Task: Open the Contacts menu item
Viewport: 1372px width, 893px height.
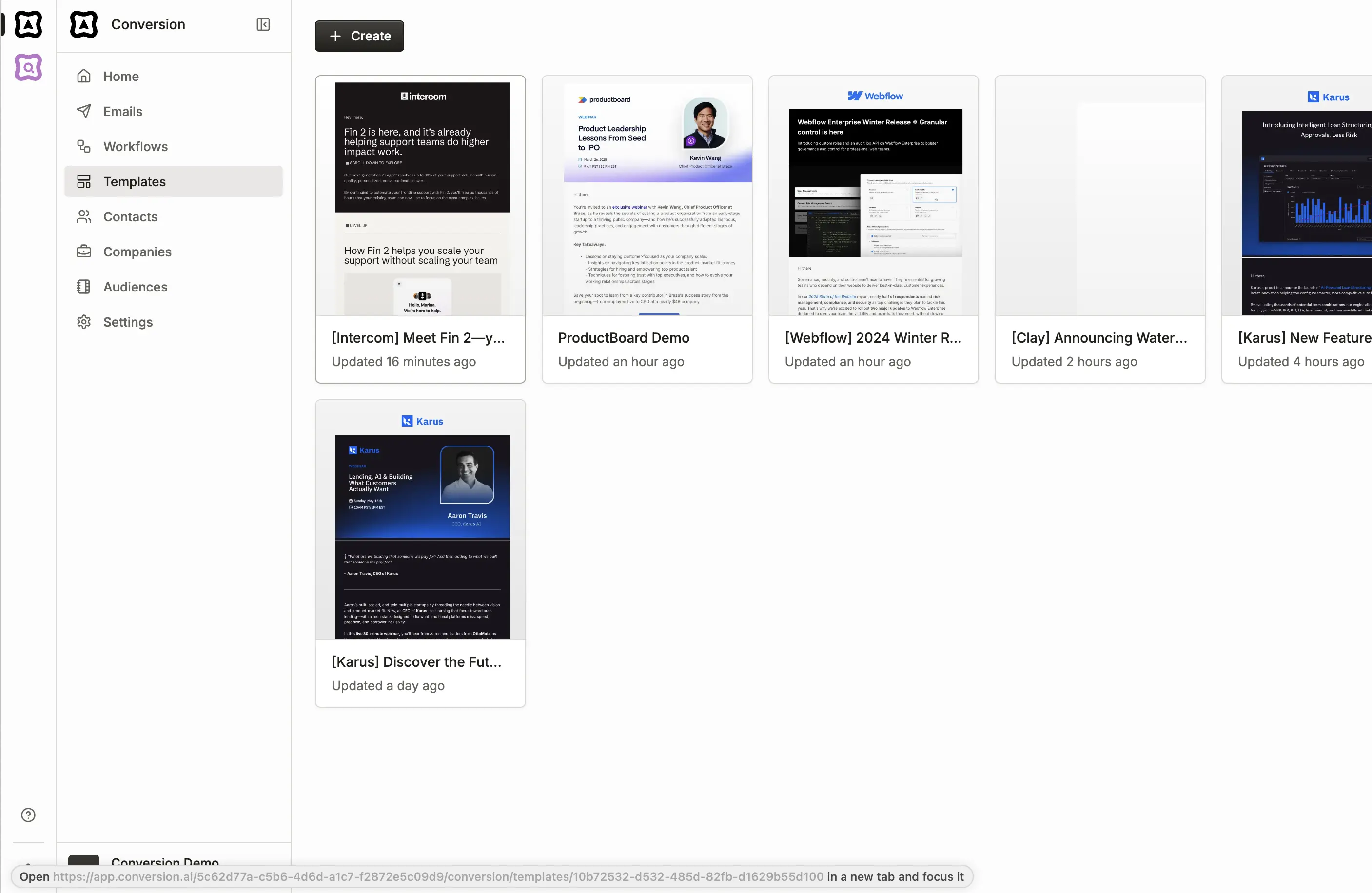Action: pos(130,217)
